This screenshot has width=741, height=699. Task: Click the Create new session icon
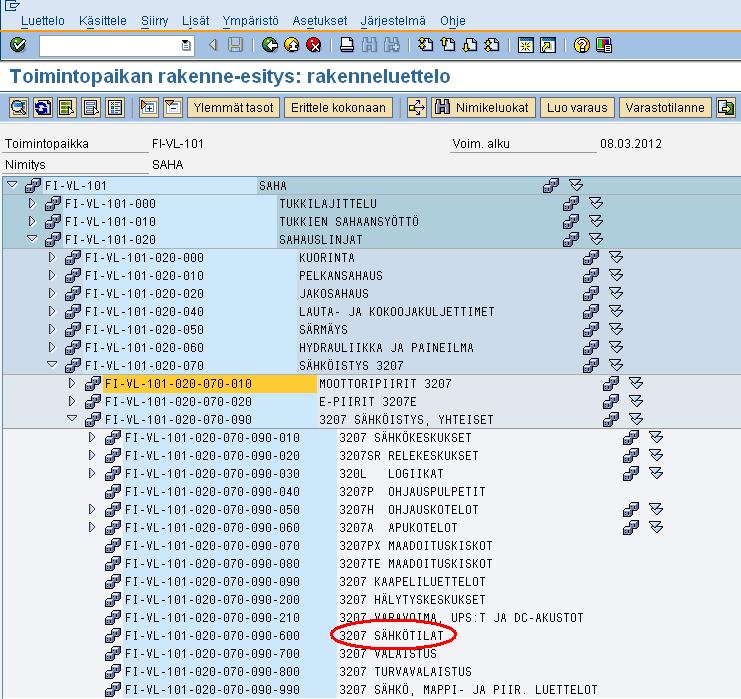point(526,45)
